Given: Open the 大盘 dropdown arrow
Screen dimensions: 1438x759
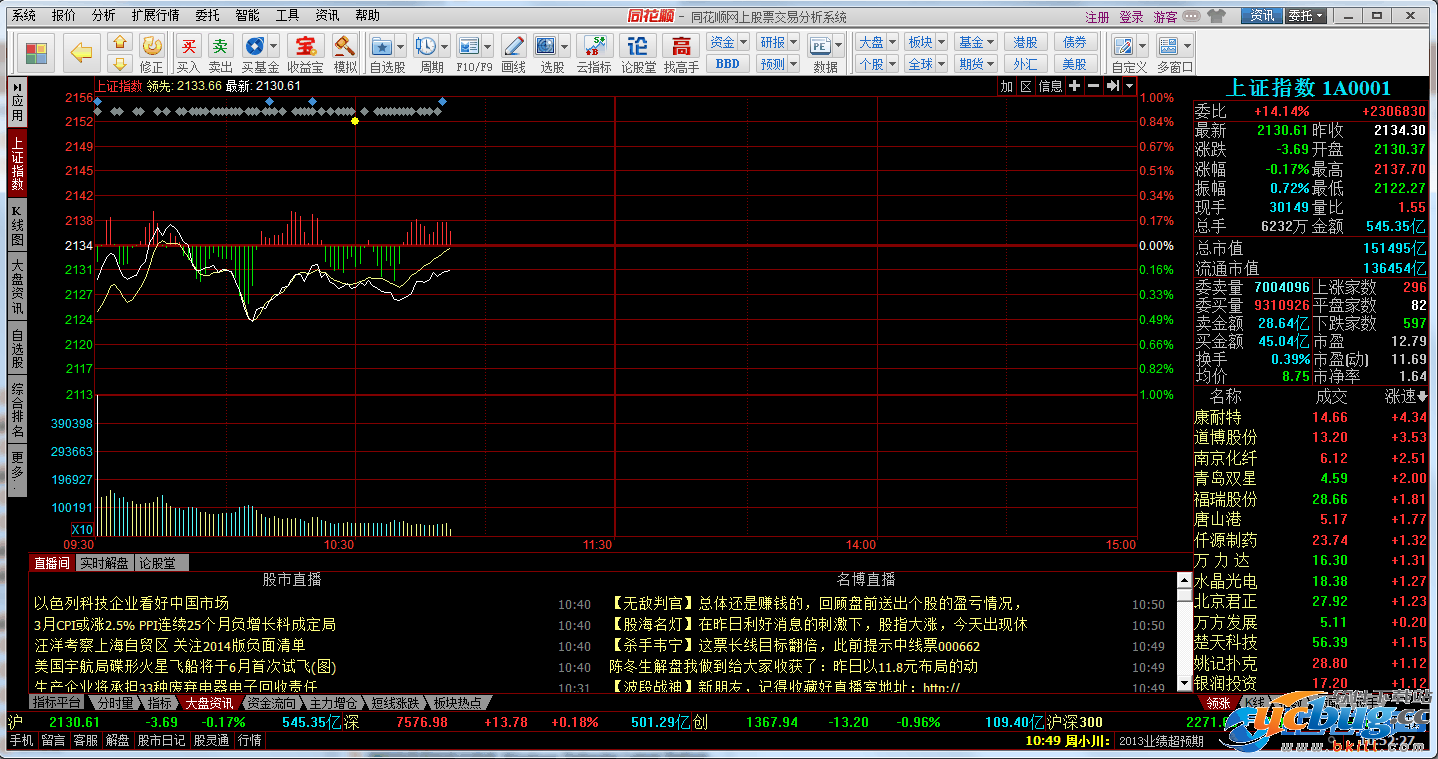Looking at the screenshot, I should tap(891, 42).
